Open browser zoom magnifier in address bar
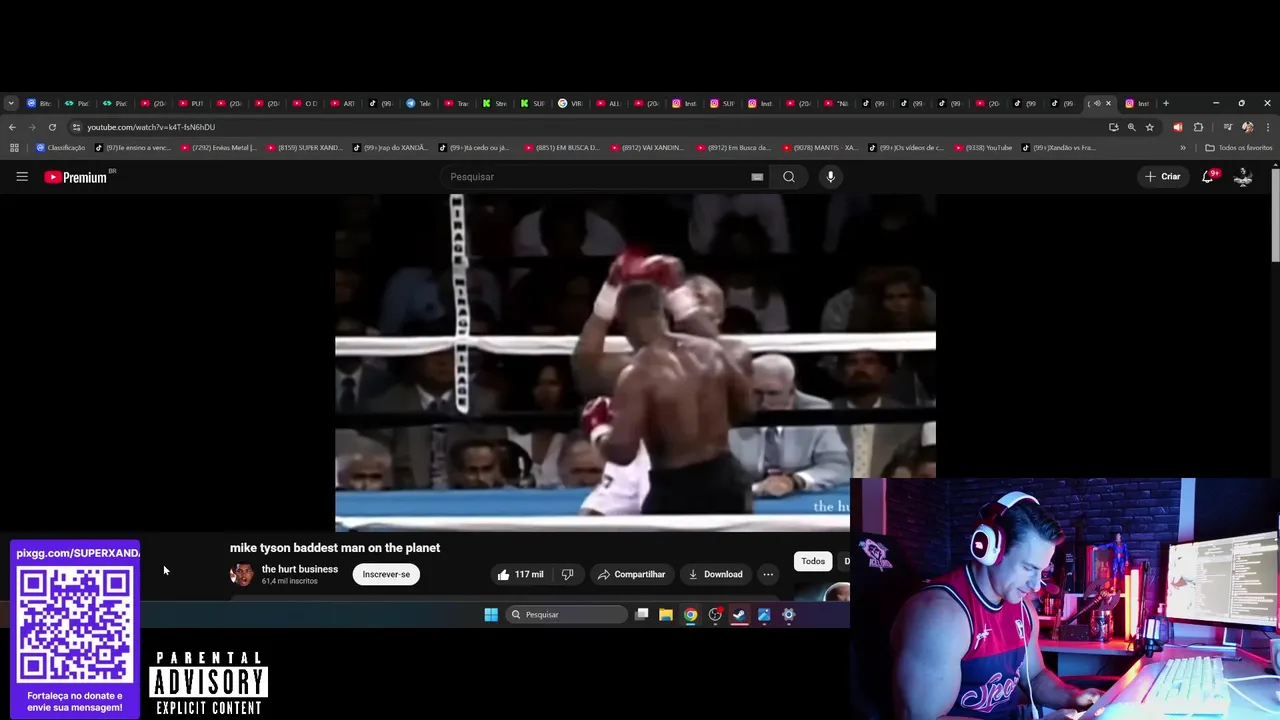 tap(1132, 127)
